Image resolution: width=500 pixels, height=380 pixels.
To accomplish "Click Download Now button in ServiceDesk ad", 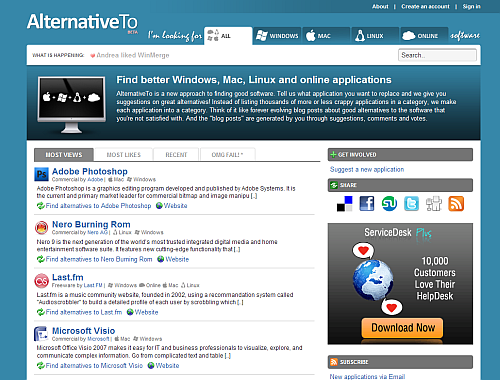I will tap(402, 328).
